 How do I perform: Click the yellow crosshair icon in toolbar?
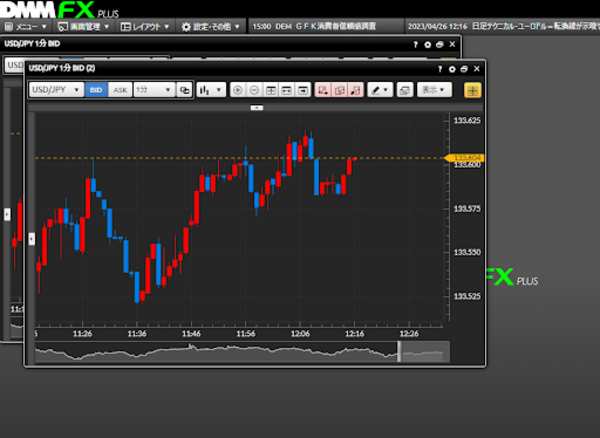pyautogui.click(x=472, y=89)
